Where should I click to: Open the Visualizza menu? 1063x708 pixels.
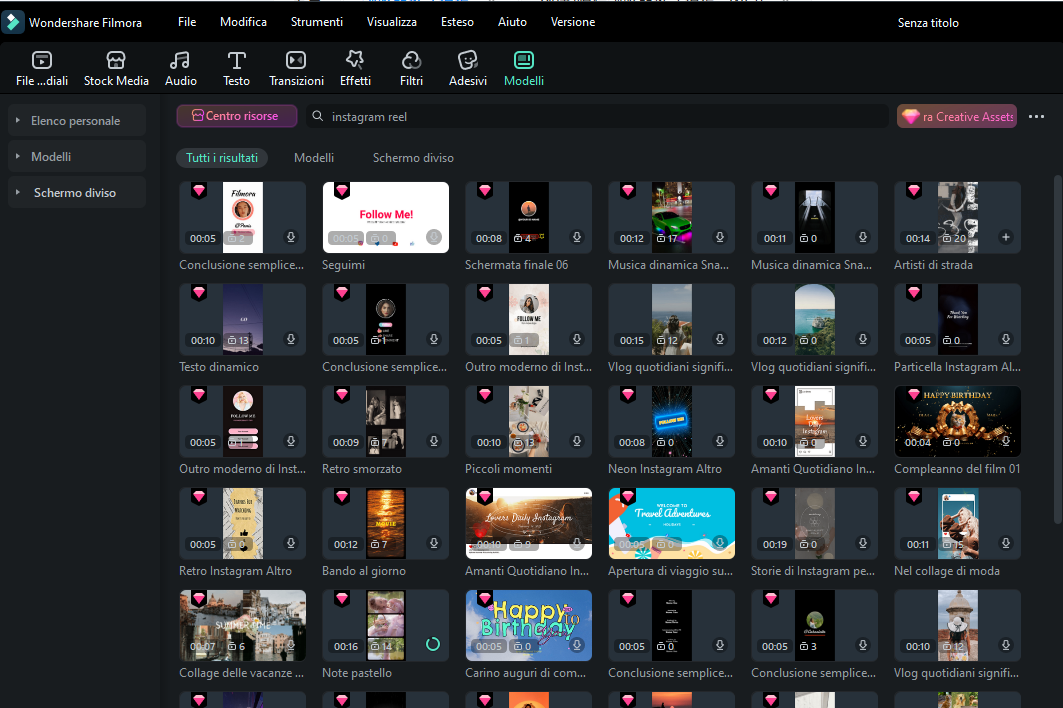391,21
